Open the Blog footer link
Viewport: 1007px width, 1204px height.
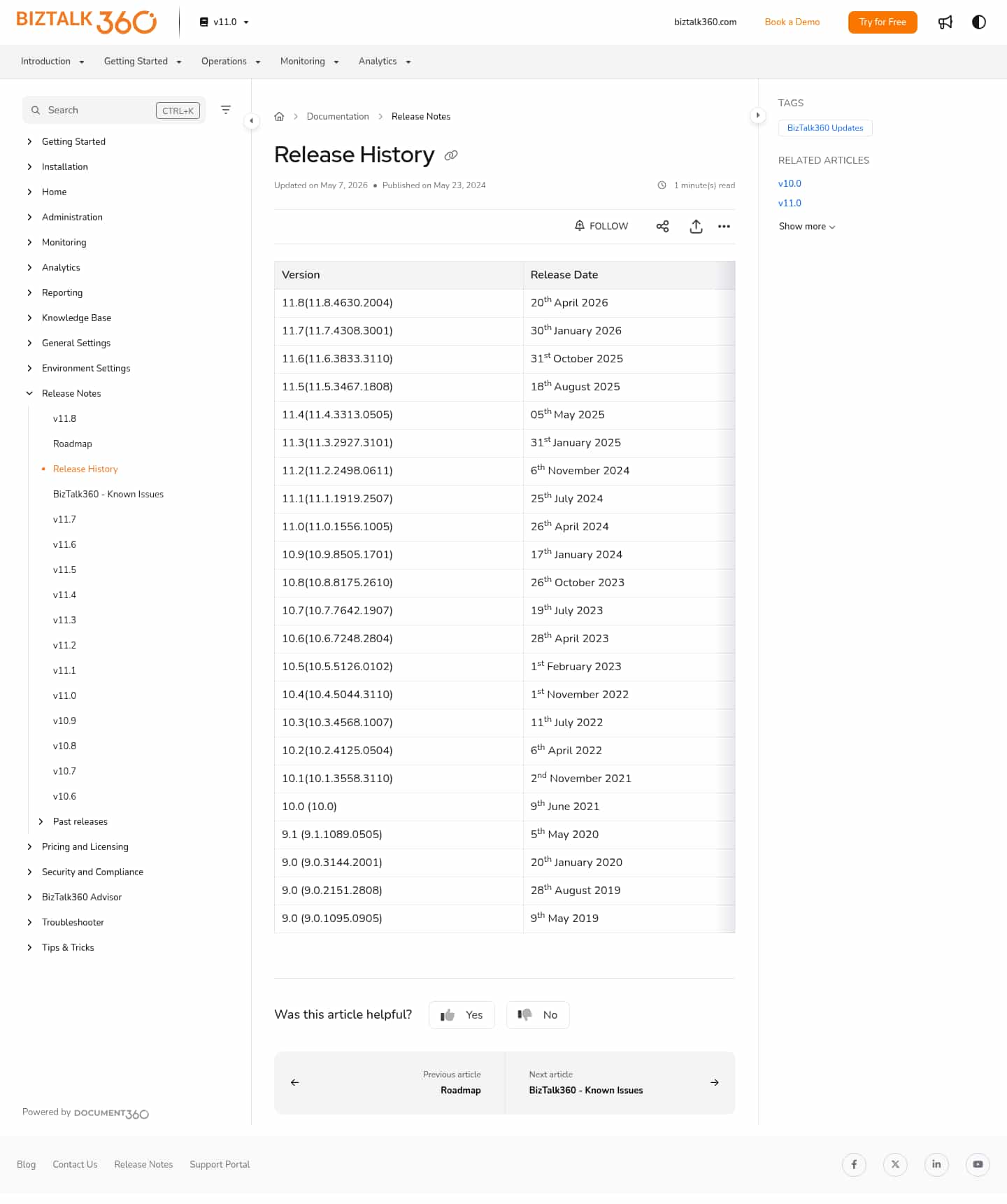(26, 1164)
